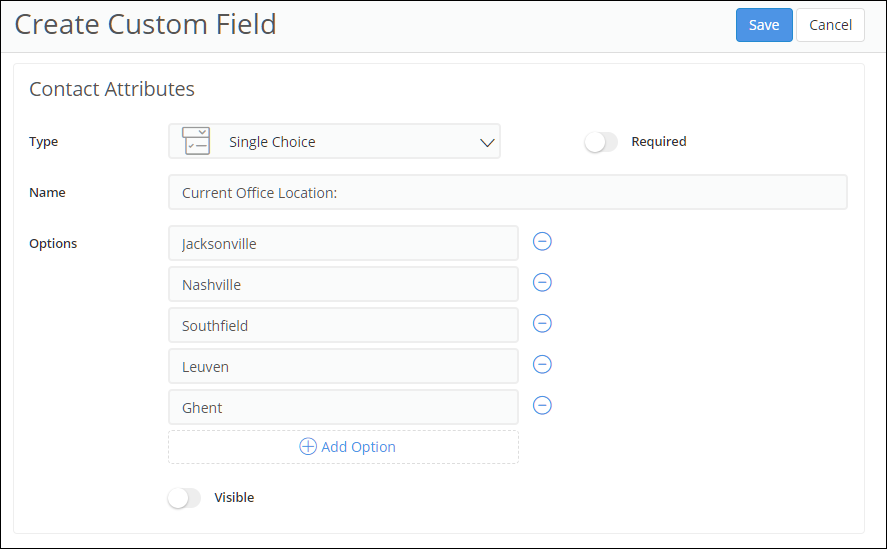Focus the Nashville option text box
The height and width of the screenshot is (550, 887).
pos(343,284)
